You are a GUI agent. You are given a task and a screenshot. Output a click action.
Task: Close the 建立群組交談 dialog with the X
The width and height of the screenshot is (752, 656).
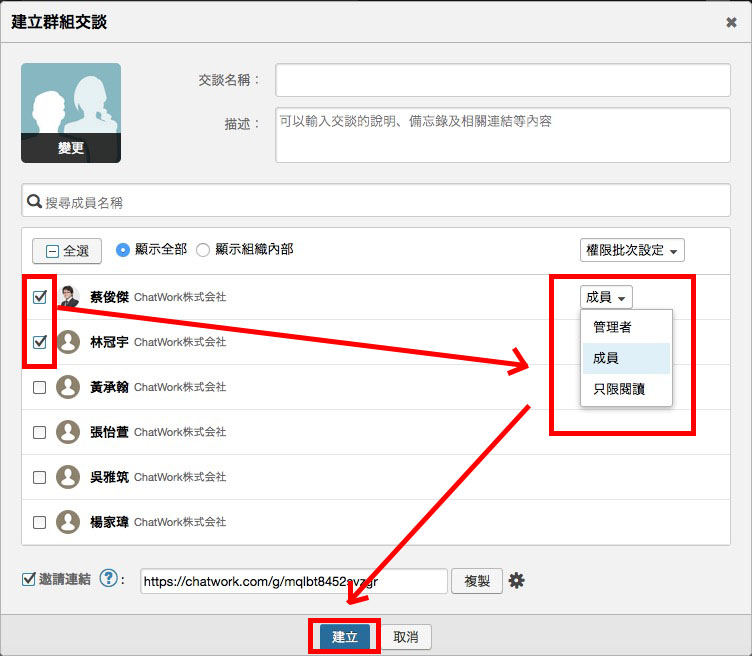tap(731, 22)
